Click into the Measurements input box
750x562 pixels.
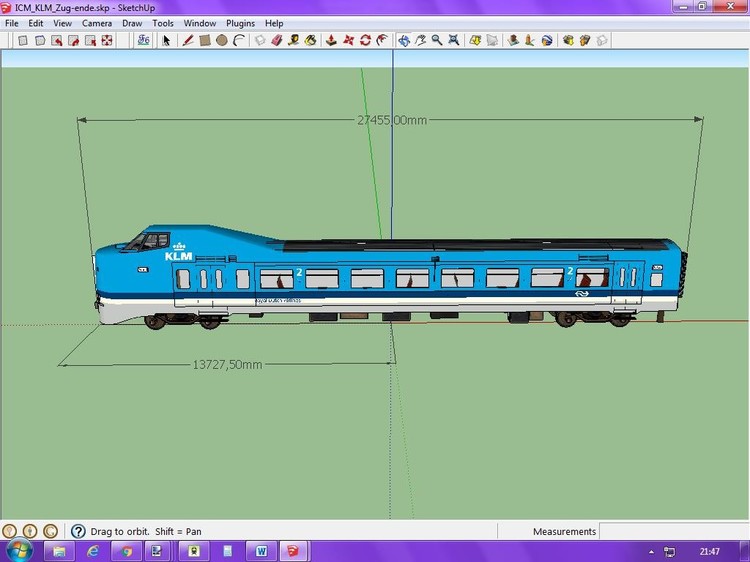pyautogui.click(x=674, y=531)
